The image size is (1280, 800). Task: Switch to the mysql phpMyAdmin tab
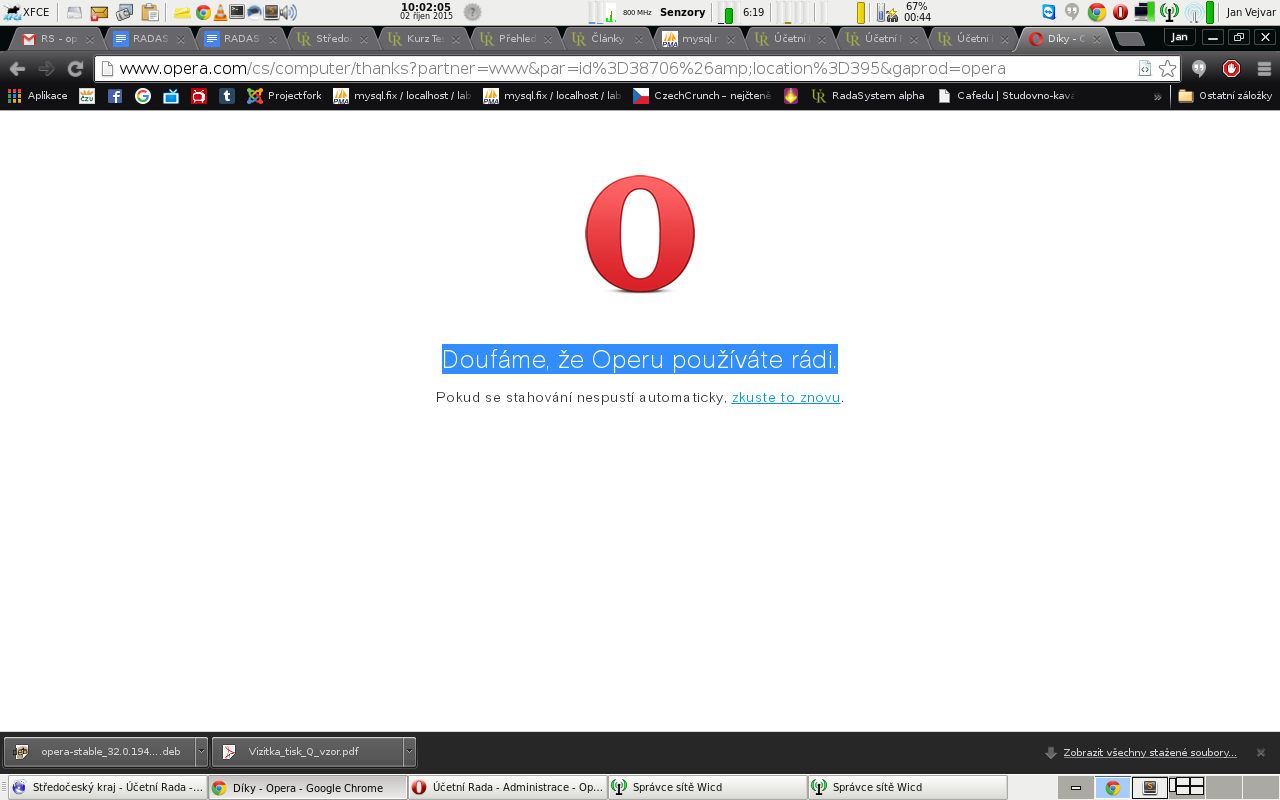699,39
